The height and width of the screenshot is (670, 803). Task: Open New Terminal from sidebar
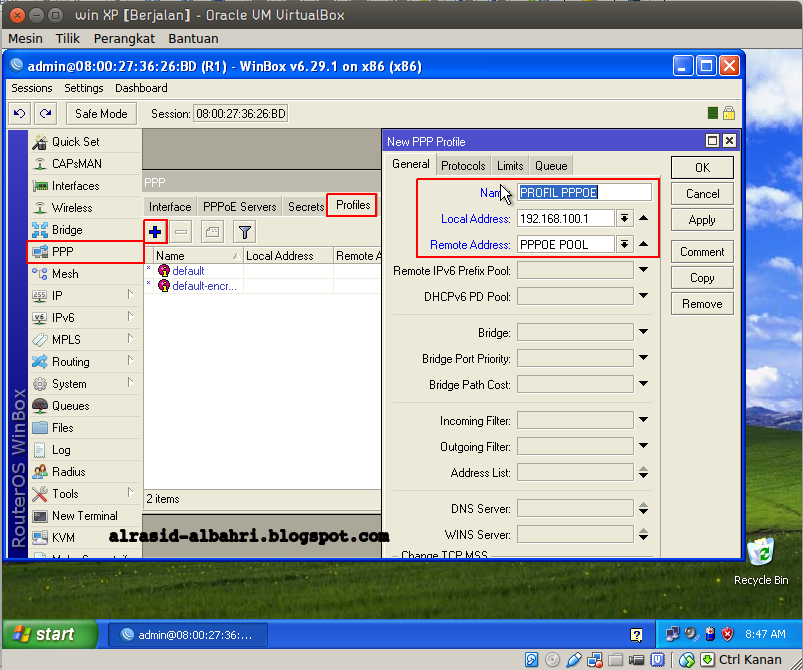tap(84, 516)
